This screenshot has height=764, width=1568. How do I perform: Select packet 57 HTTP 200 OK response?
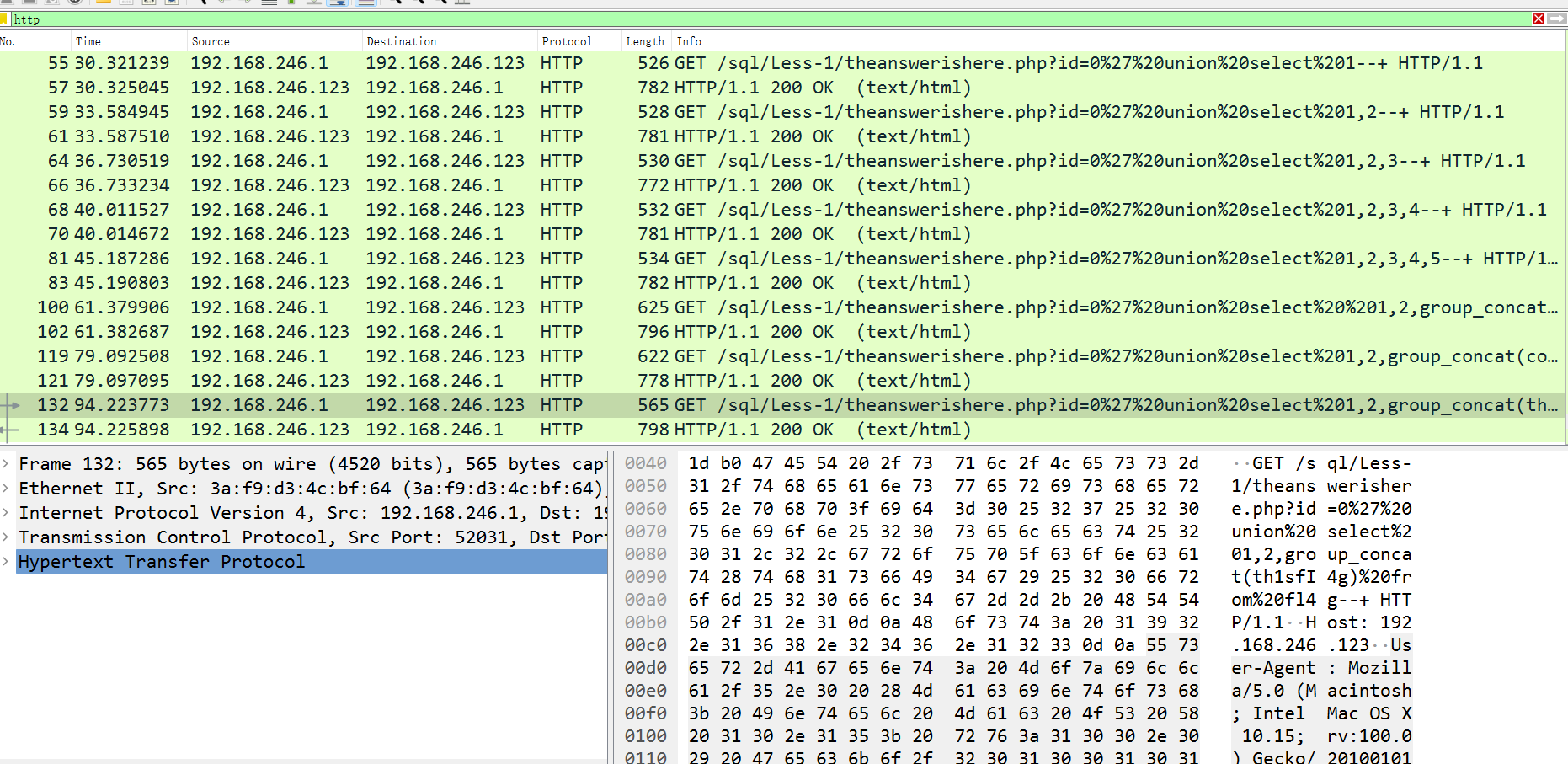783,88
